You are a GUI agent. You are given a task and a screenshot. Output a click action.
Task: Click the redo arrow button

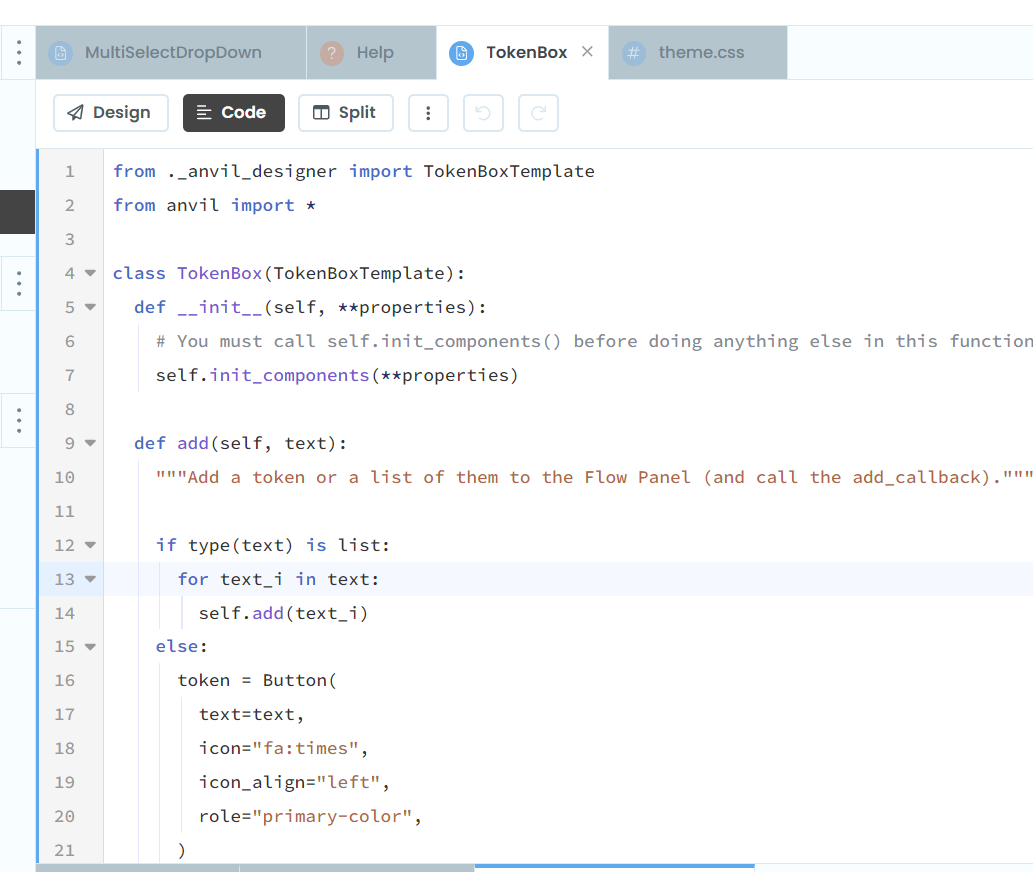click(538, 113)
